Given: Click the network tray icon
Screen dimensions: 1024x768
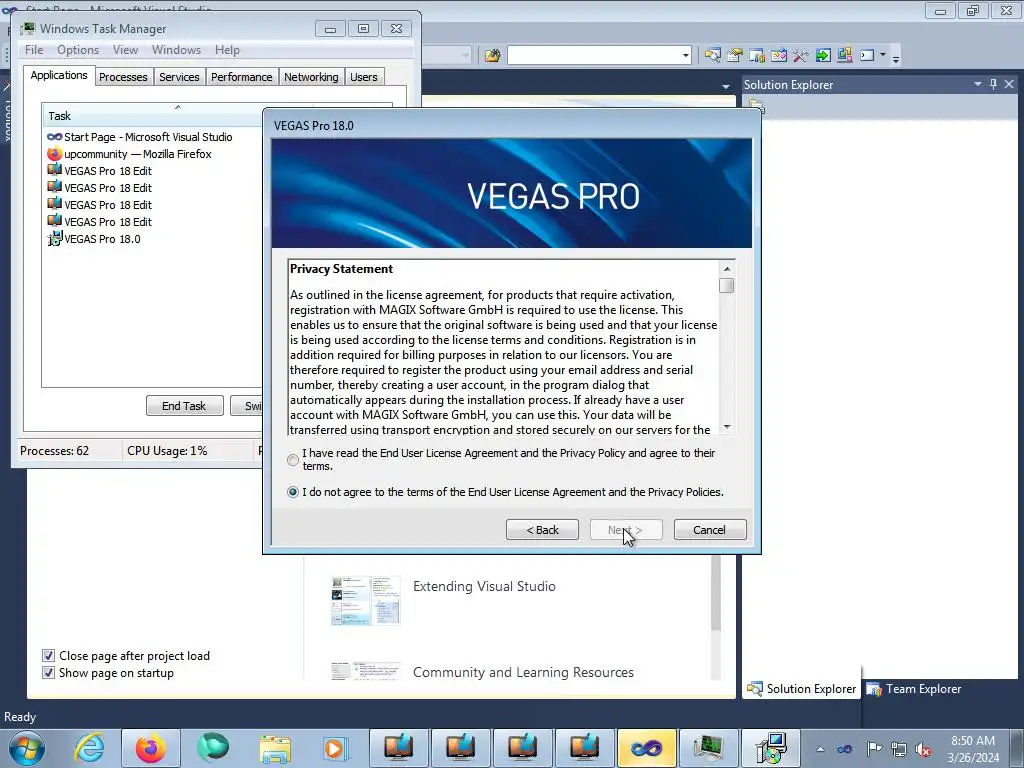Looking at the screenshot, I should (899, 749).
